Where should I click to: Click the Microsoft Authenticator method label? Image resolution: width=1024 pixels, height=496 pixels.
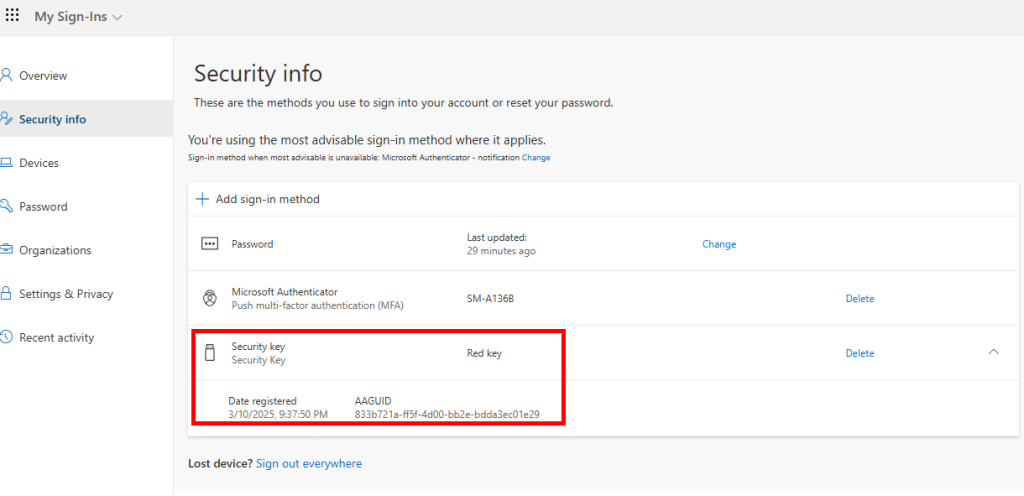click(285, 292)
